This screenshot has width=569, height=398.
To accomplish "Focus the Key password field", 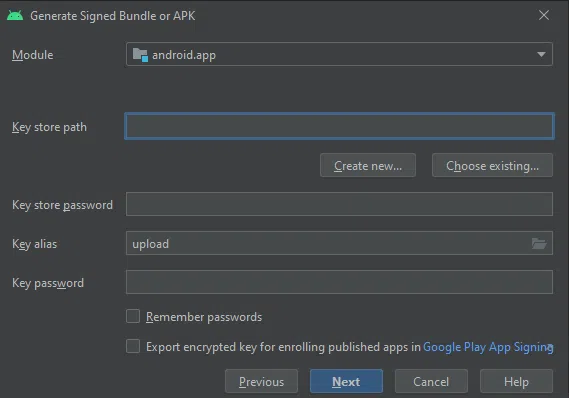I will point(339,282).
